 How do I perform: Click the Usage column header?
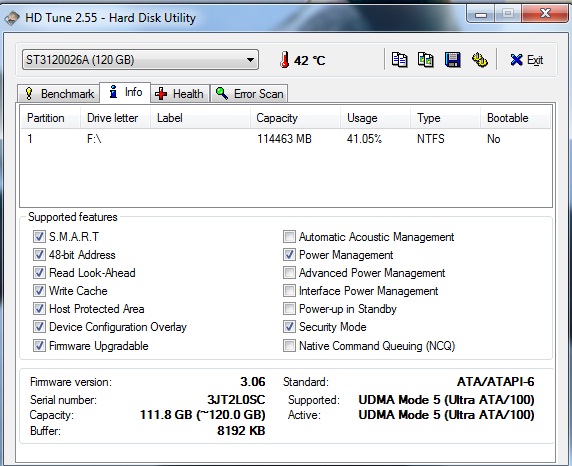click(x=375, y=118)
